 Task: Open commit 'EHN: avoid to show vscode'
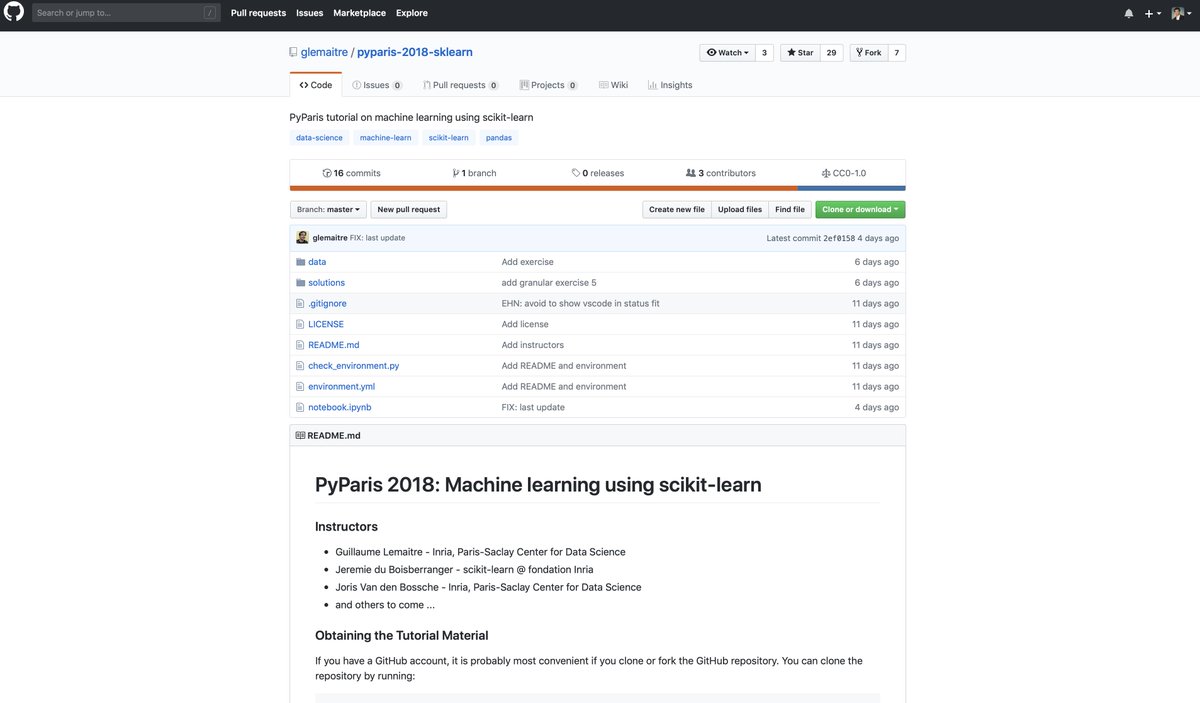point(580,303)
